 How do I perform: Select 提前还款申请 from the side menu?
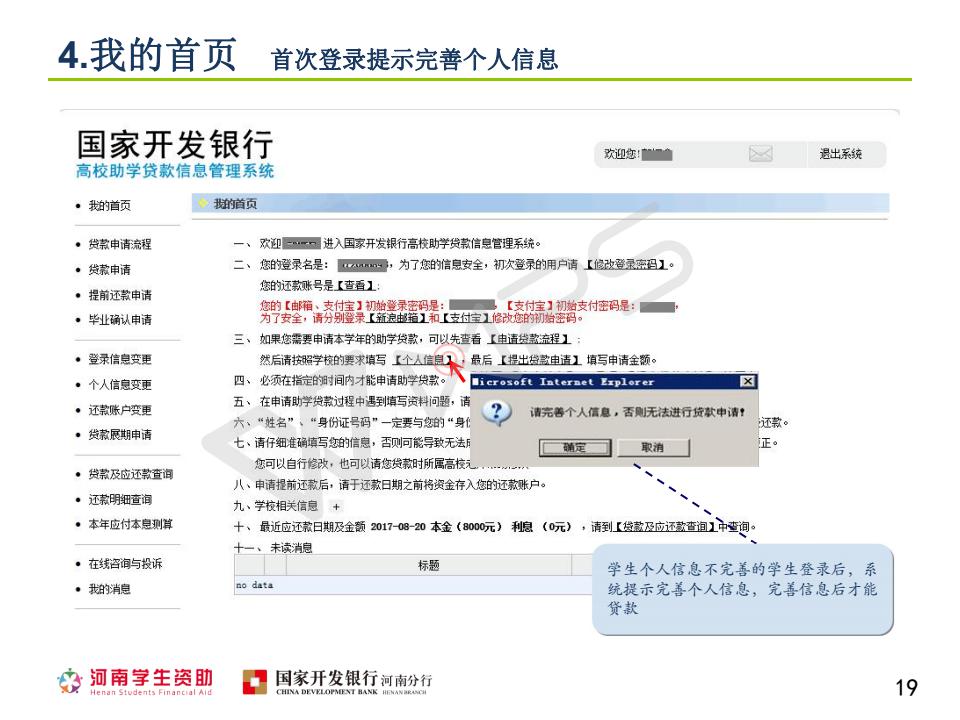[x=120, y=295]
